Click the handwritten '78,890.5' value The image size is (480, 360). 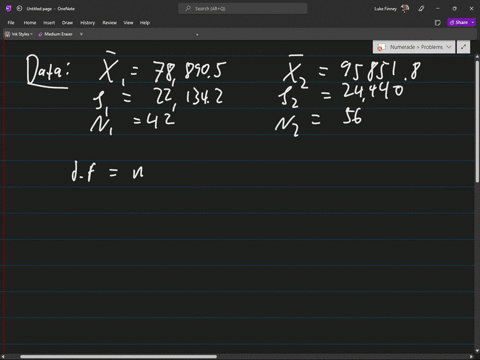189,72
